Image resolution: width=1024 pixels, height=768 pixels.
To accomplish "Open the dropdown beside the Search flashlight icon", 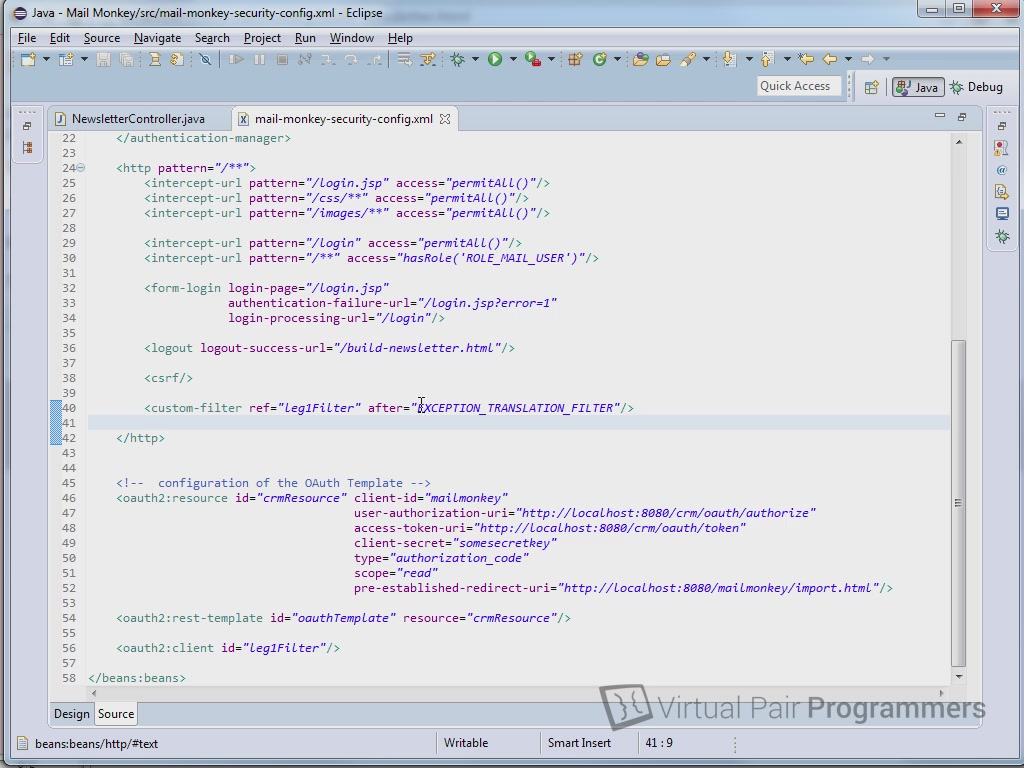I will [706, 59].
